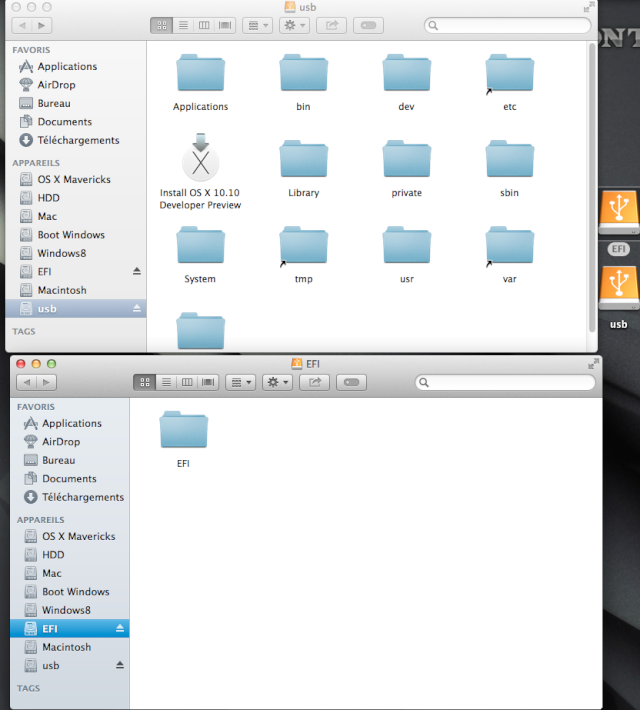Eject EFI in EFI window sidebar
The image size is (640, 710).
(120, 628)
